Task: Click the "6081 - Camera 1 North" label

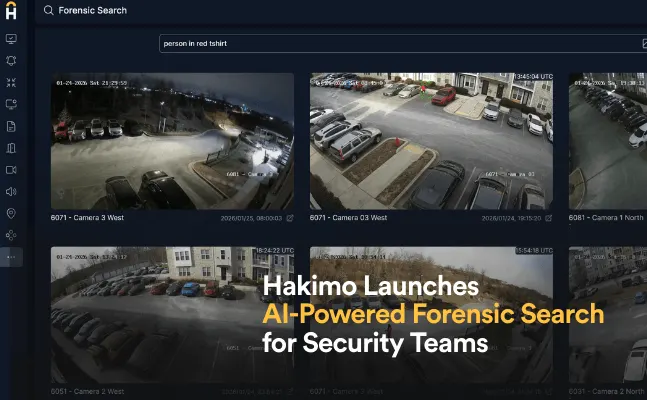Action: click(x=606, y=218)
